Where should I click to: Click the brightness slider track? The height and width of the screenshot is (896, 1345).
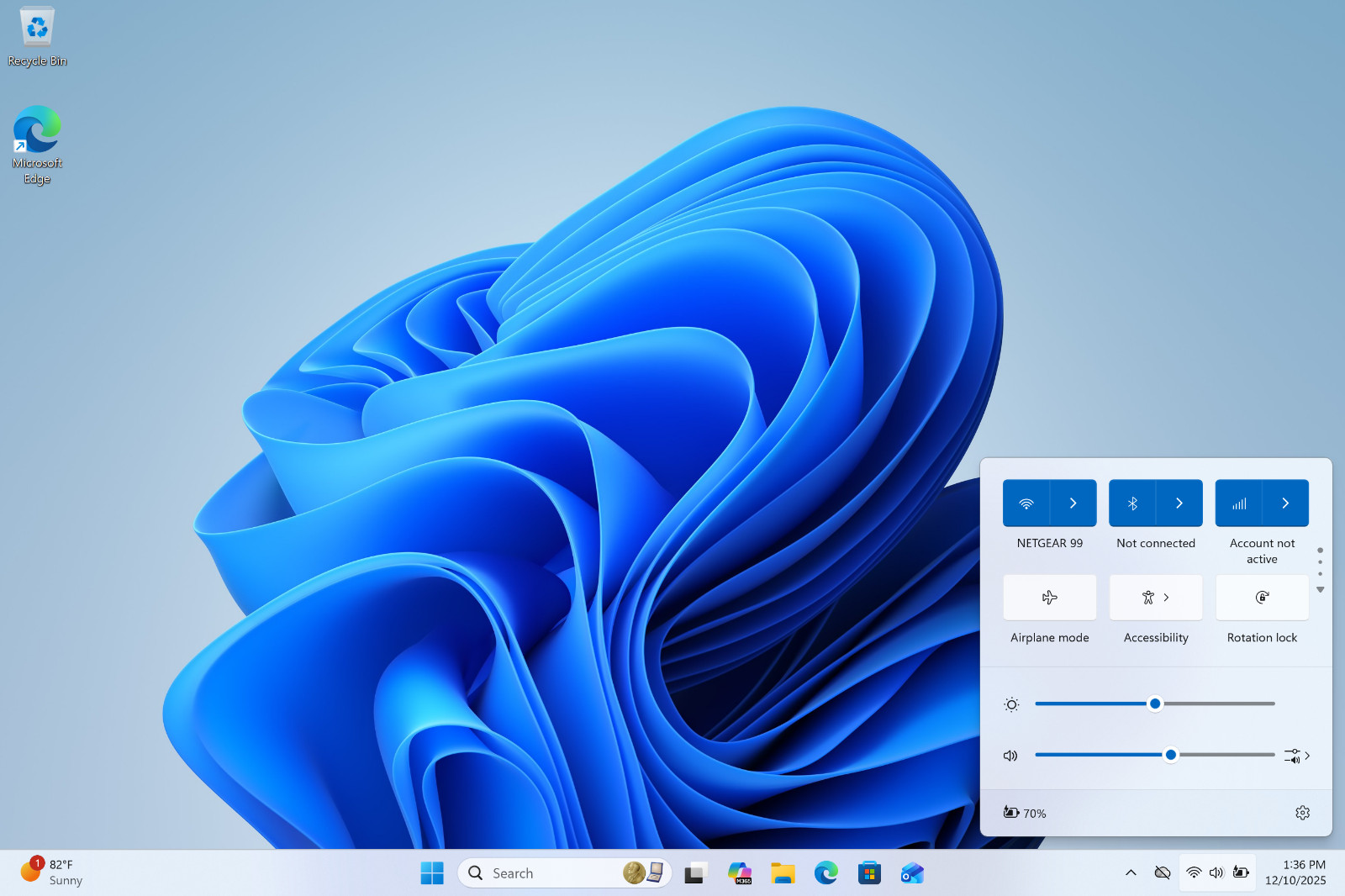point(1155,704)
